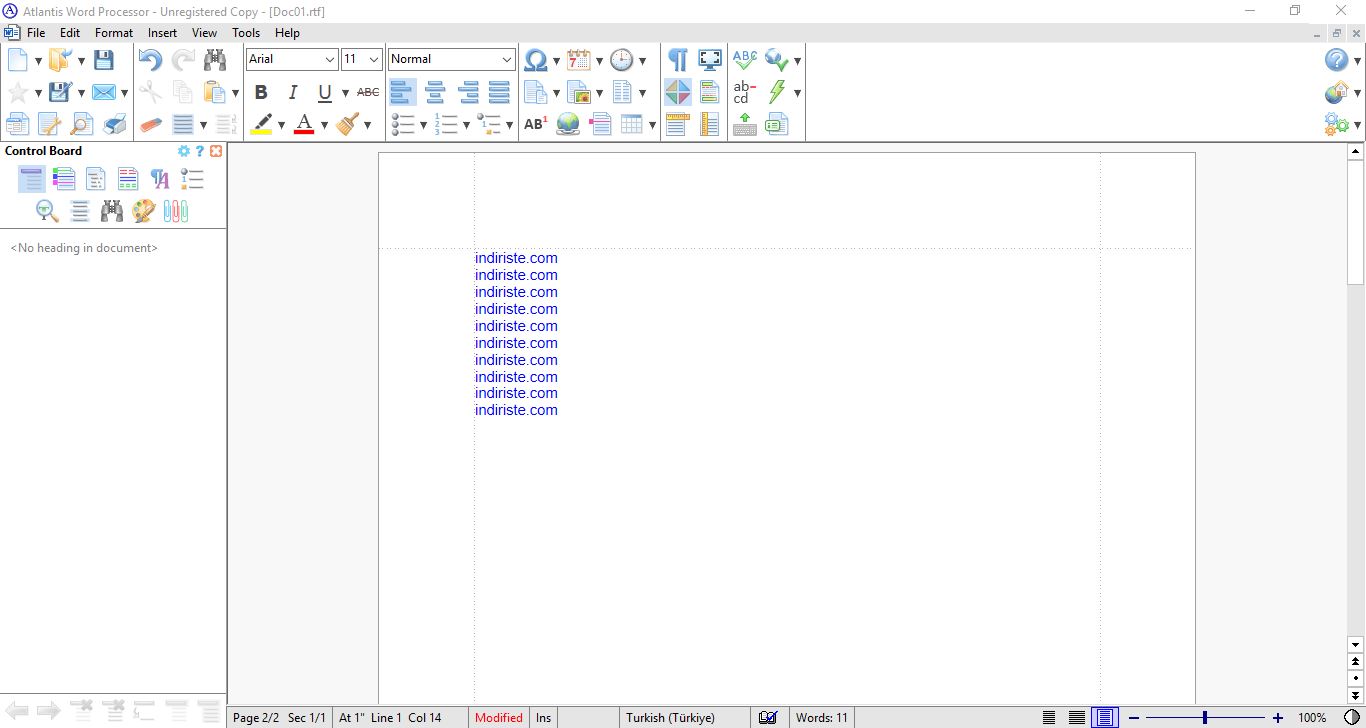Click the zoom slider handle

[x=1205, y=717]
